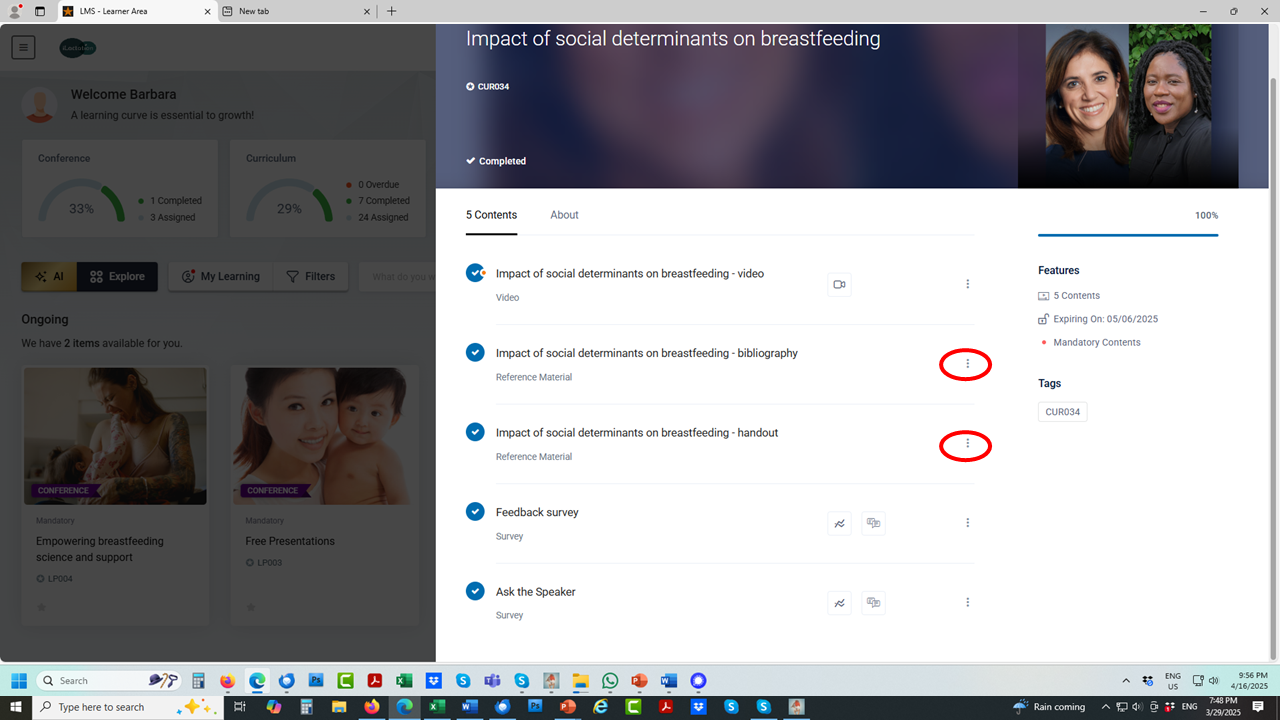Screen dimensions: 1280x720
Task: Click the 7:48 PM clock on the dark taskbar
Action: (1222, 707)
